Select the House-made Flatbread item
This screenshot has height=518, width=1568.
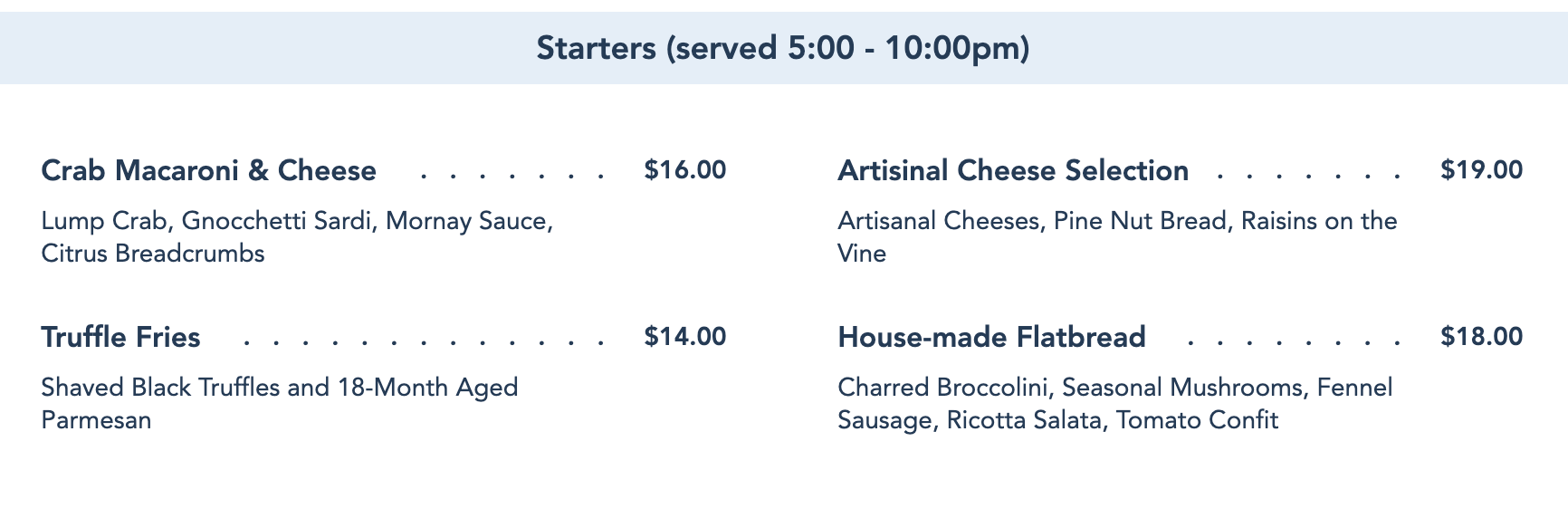pyautogui.click(x=991, y=337)
